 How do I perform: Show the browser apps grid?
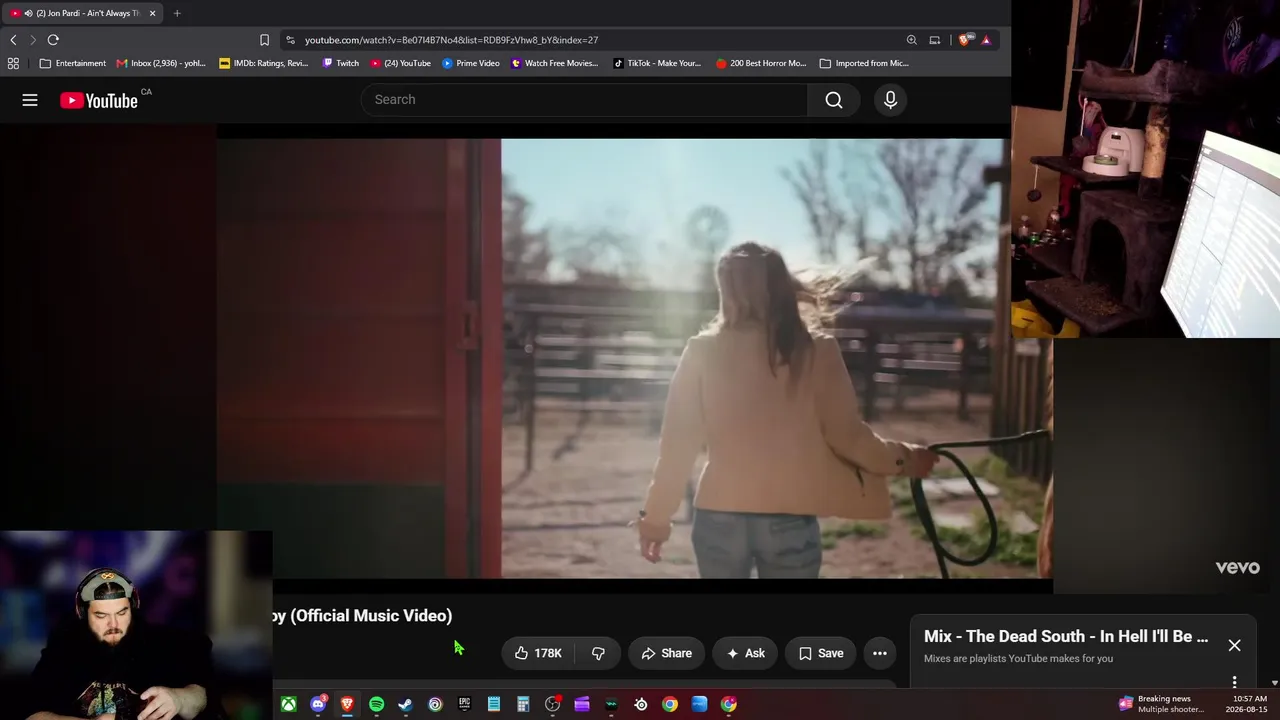click(x=13, y=63)
